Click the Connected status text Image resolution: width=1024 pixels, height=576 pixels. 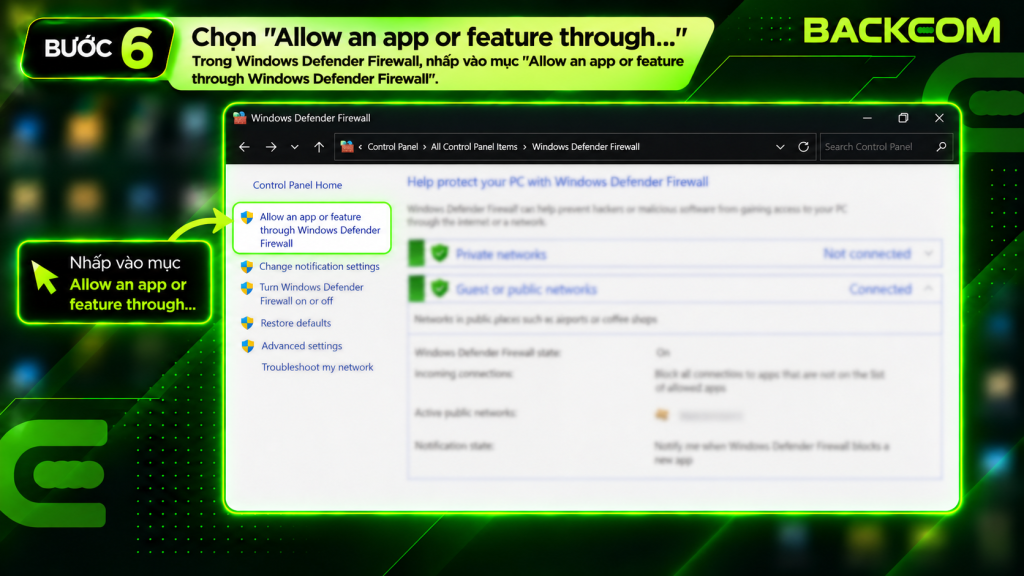880,289
